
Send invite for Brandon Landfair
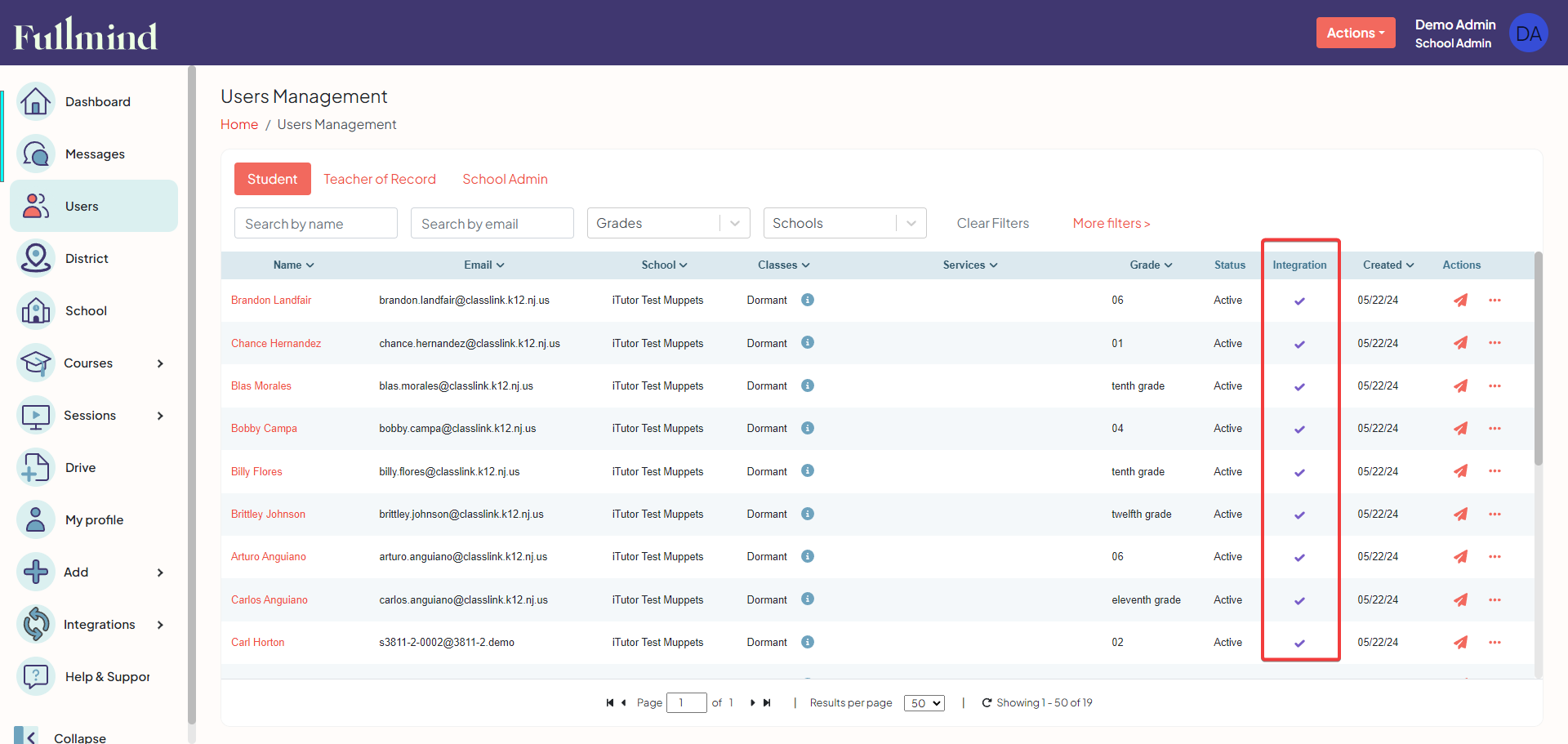tap(1461, 300)
